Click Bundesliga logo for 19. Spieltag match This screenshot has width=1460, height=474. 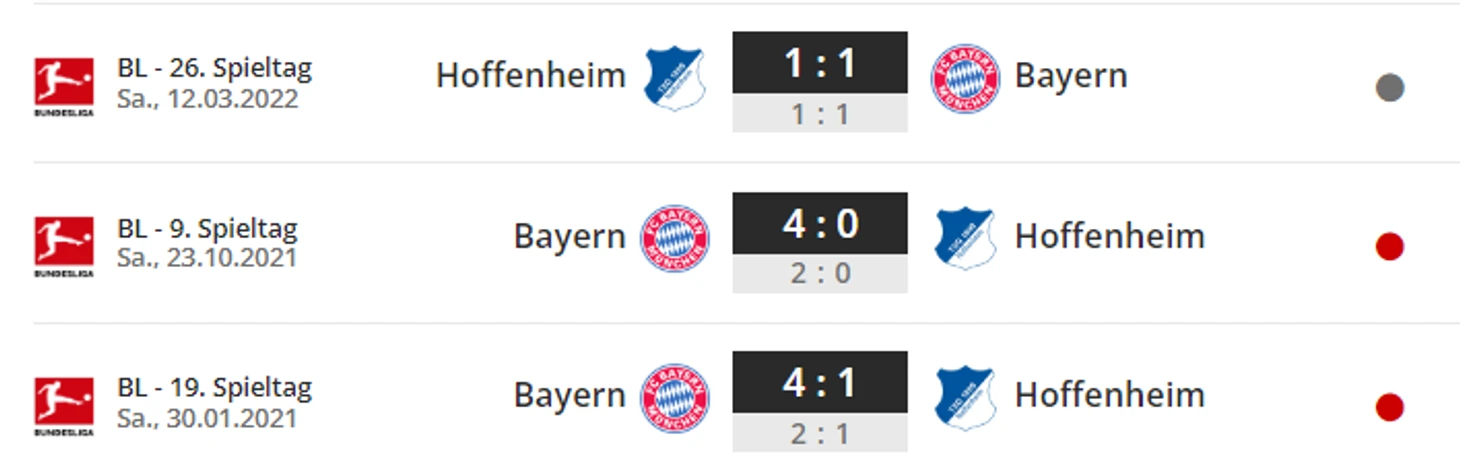(64, 406)
